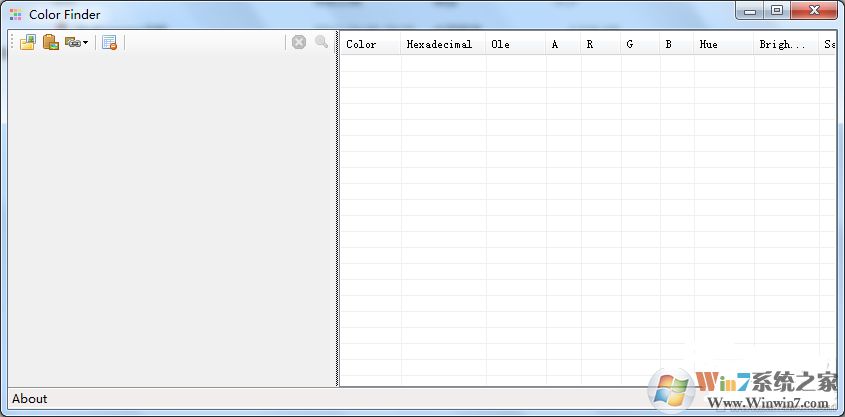
Task: Select the R column header
Action: point(600,44)
